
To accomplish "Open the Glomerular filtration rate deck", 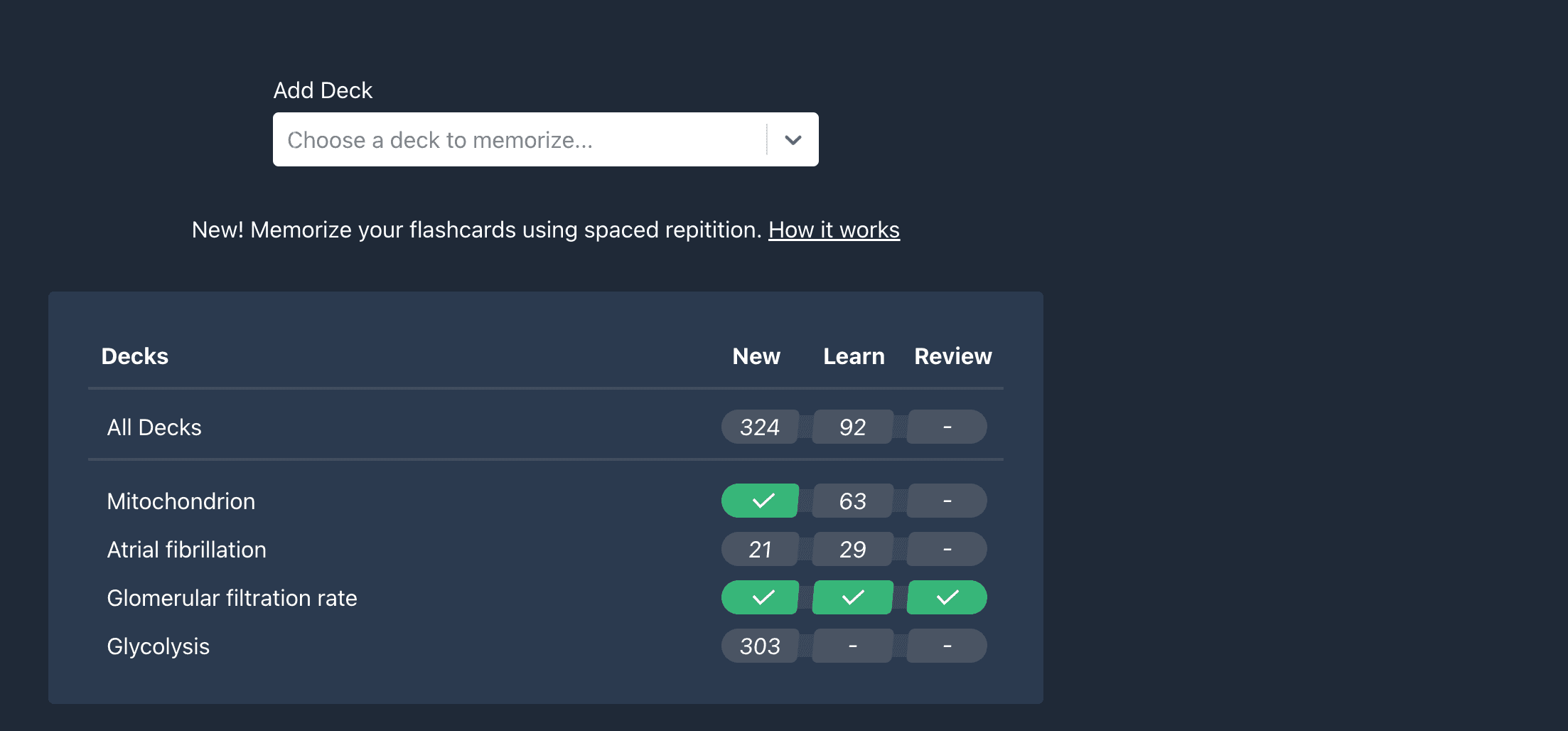I will pyautogui.click(x=232, y=598).
